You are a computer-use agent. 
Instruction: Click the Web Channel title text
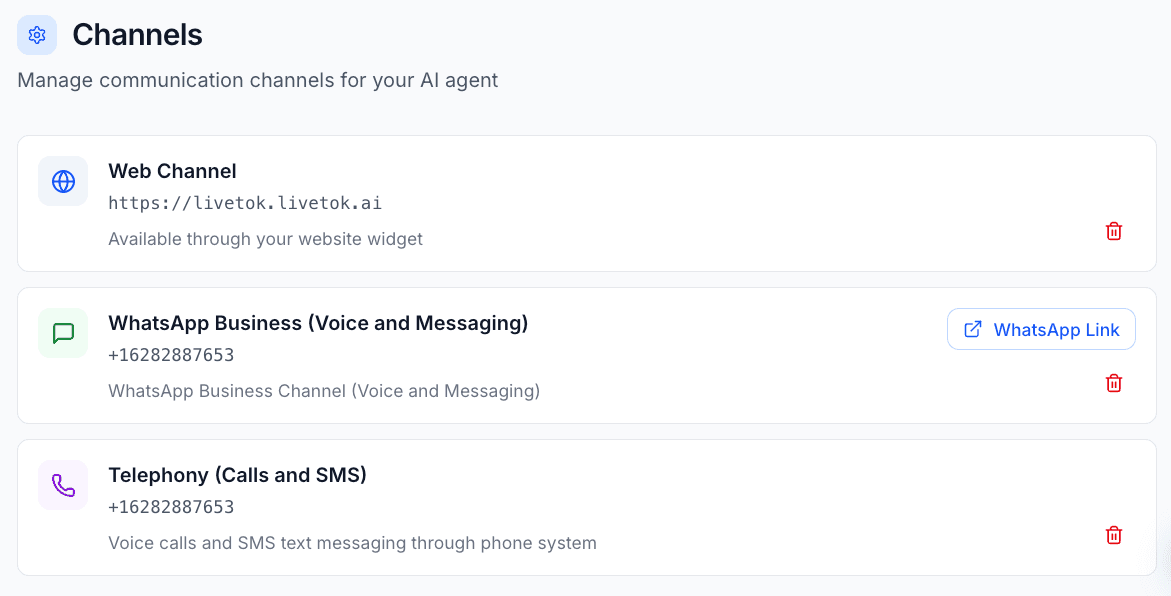click(x=172, y=171)
